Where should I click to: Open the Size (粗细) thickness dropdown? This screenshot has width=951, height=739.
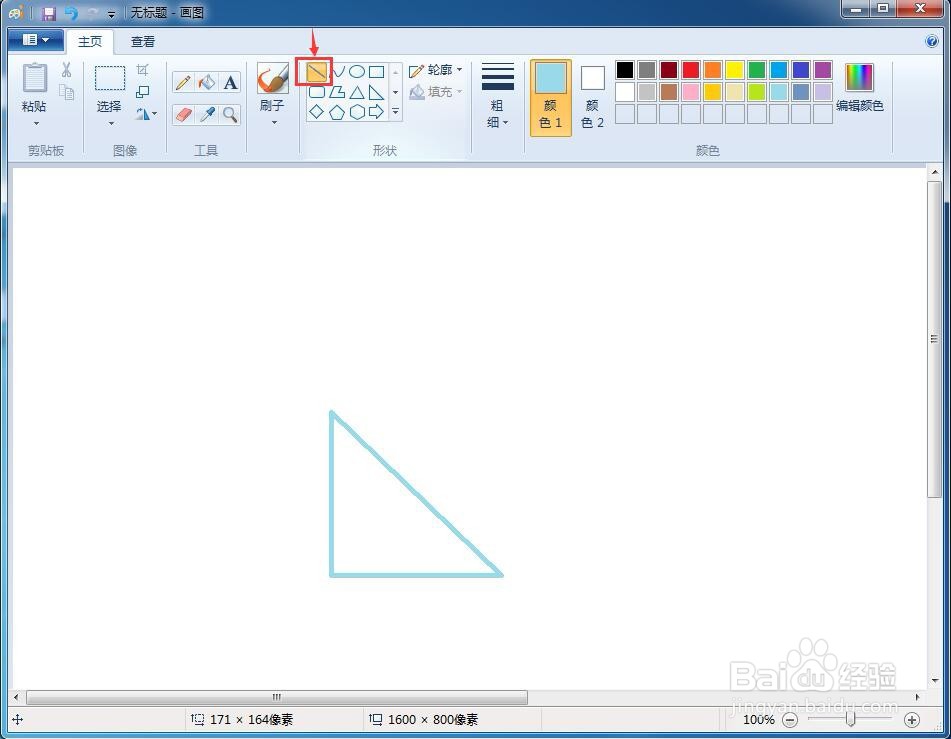tap(498, 95)
